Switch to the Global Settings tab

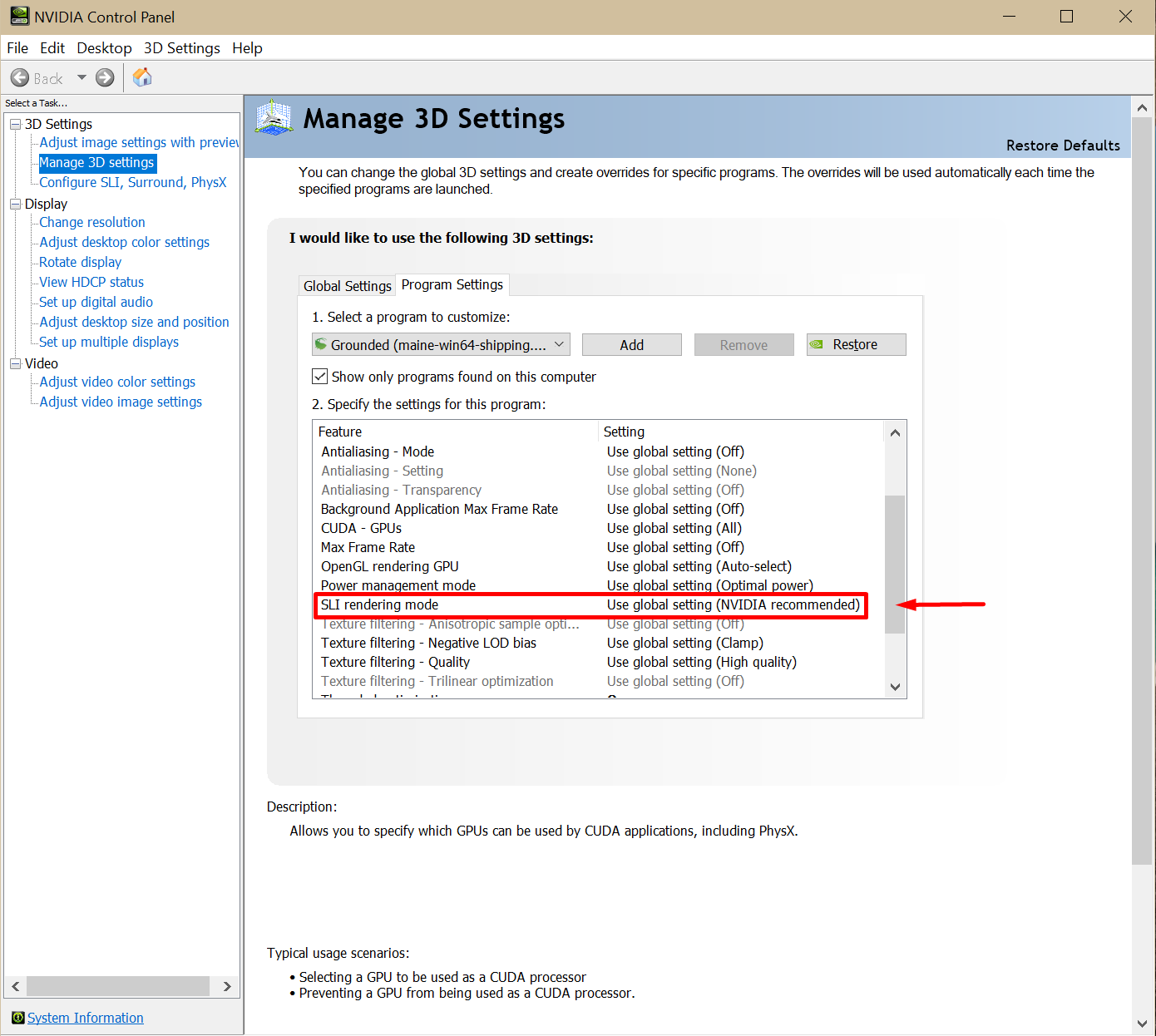[347, 286]
